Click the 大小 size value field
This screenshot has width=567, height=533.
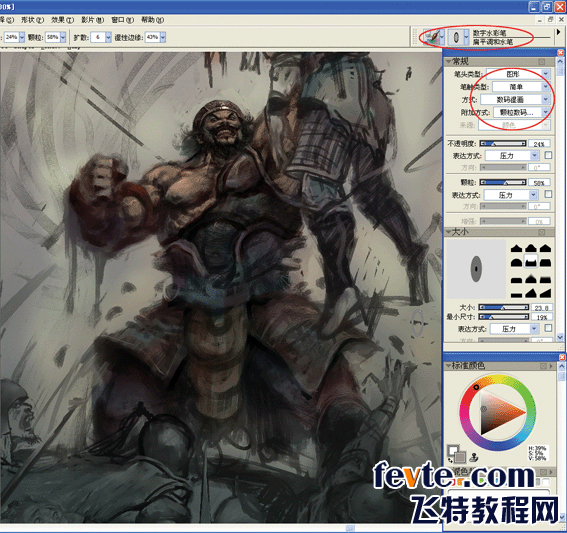click(542, 308)
